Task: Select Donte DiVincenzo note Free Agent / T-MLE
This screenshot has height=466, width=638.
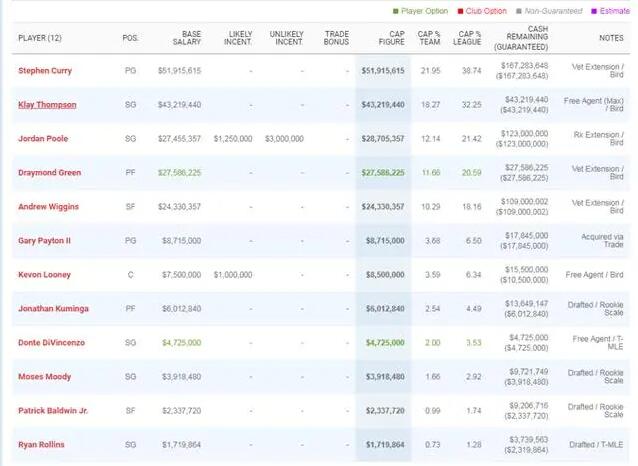Action: [x=598, y=342]
